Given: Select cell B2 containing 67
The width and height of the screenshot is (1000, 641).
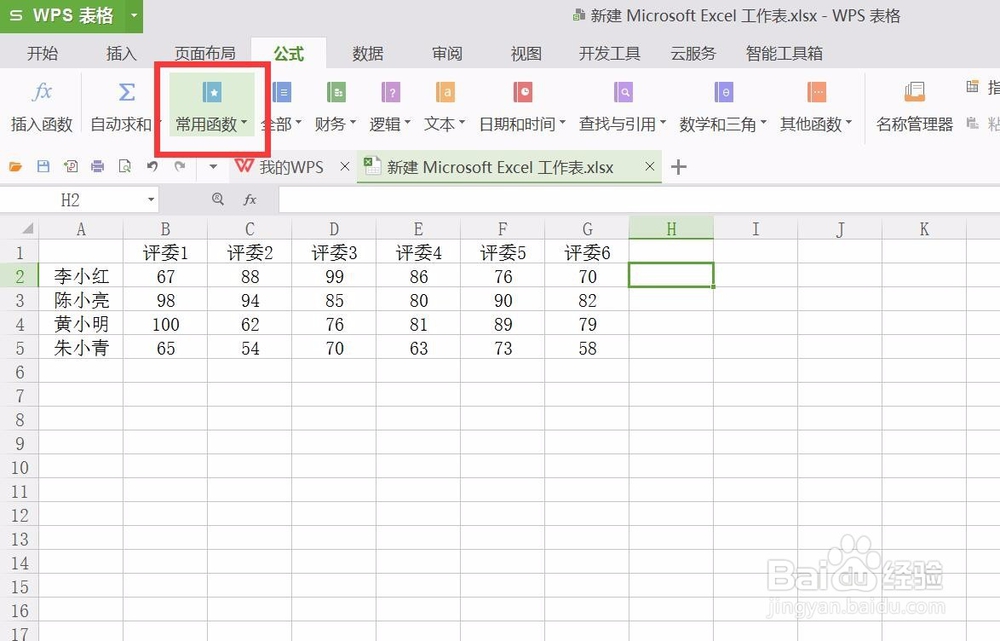Looking at the screenshot, I should (x=165, y=276).
